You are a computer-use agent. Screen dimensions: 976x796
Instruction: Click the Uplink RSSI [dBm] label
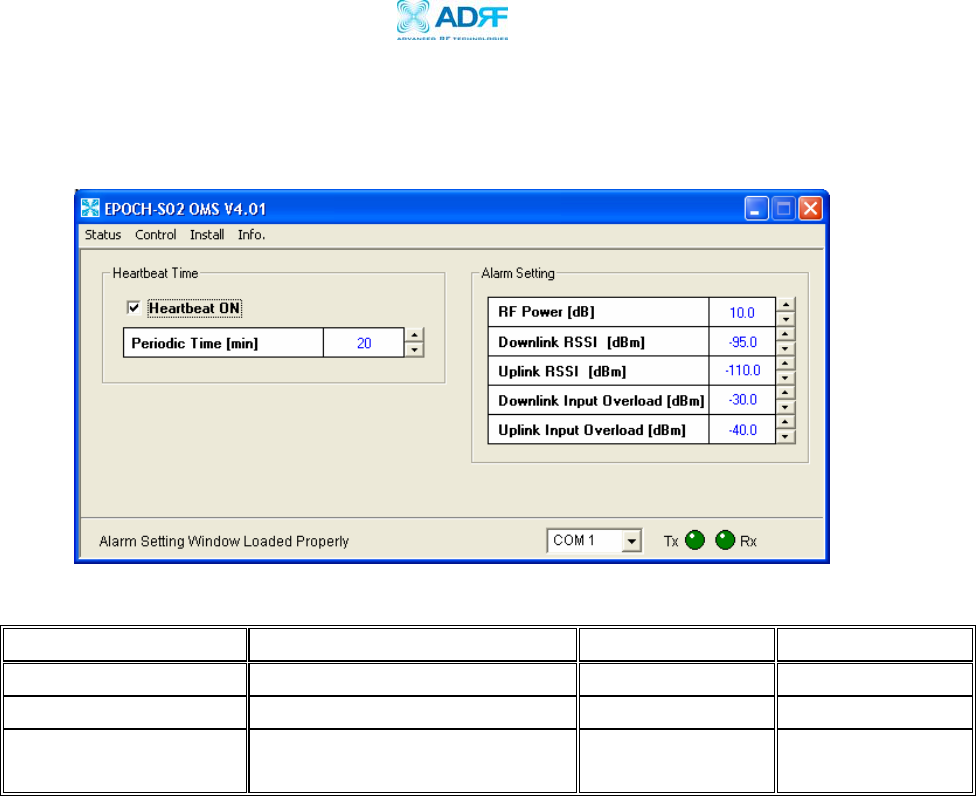(x=562, y=372)
